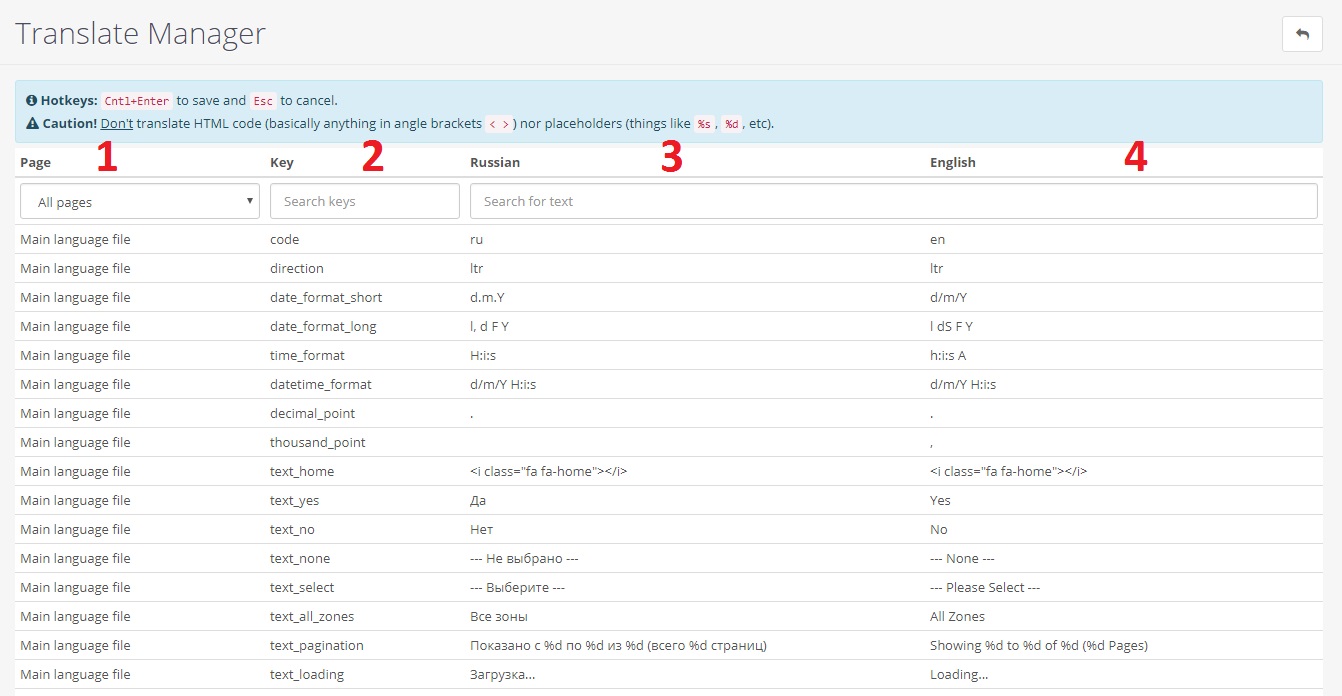Click the Russian "Загрузка..." translation
The width and height of the screenshot is (1342, 696).
pos(502,675)
